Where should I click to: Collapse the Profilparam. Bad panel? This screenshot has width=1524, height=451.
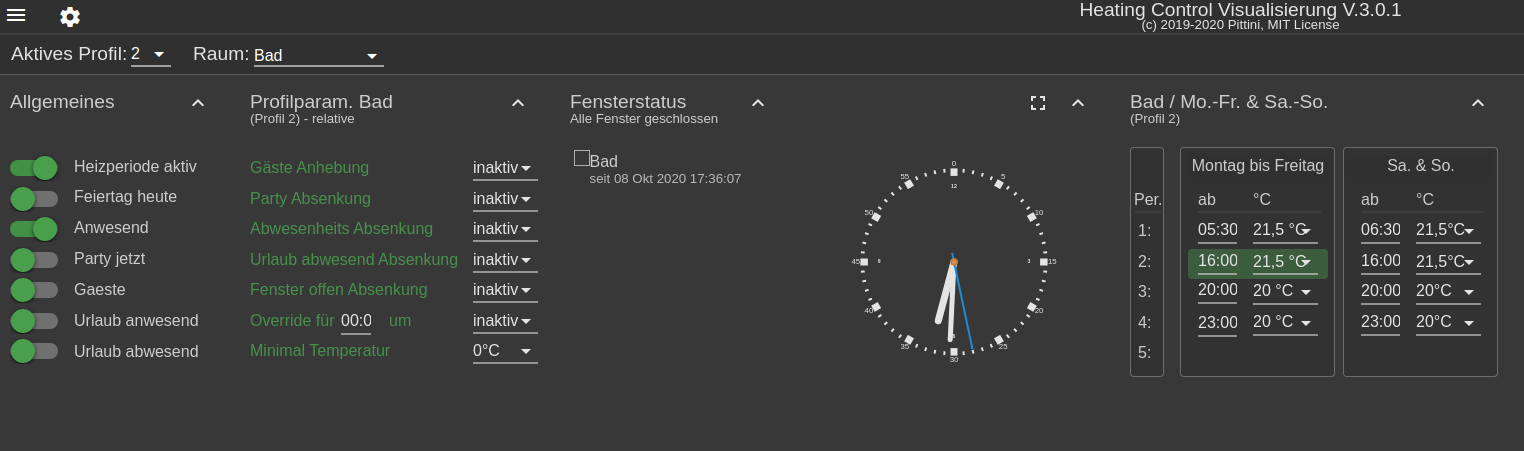(x=518, y=103)
